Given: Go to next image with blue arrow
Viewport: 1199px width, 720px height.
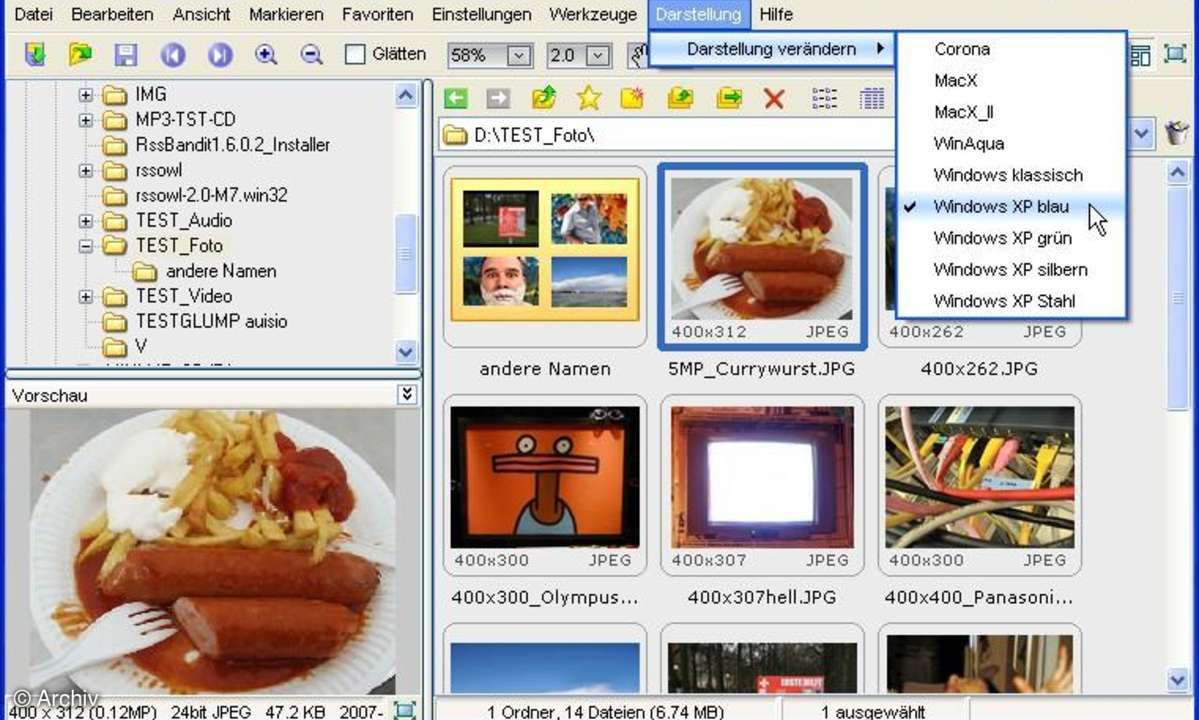Looking at the screenshot, I should pos(219,54).
